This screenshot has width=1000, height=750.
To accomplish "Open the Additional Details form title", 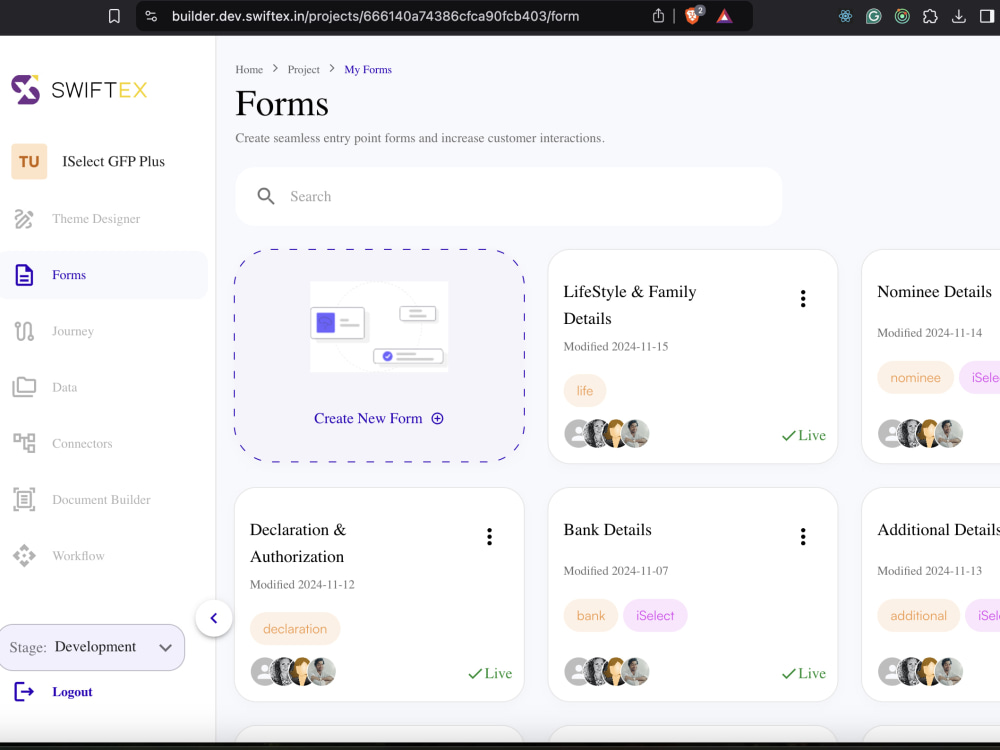I will pyautogui.click(x=938, y=529).
